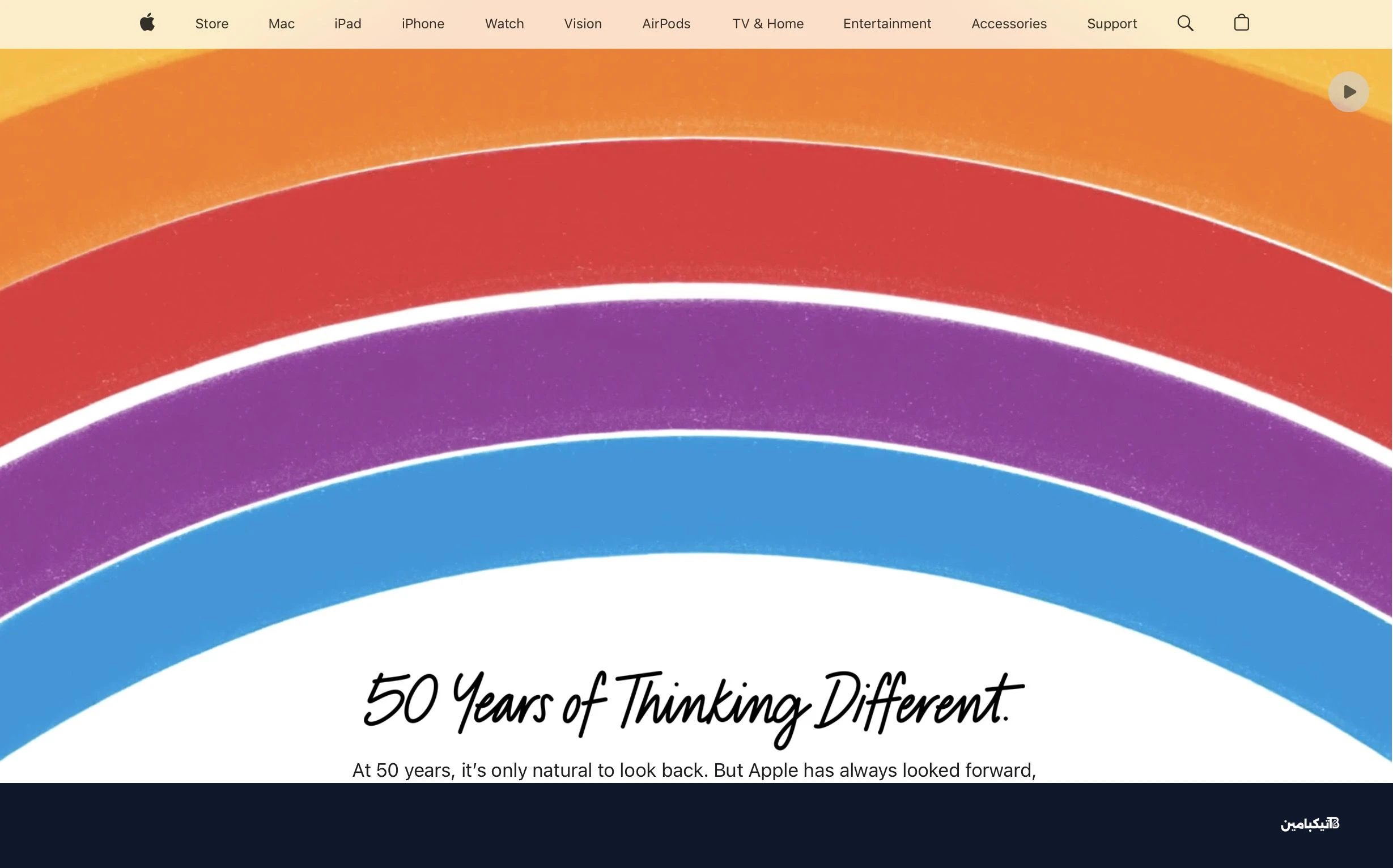
Task: Go to Accessories section
Action: [1009, 24]
